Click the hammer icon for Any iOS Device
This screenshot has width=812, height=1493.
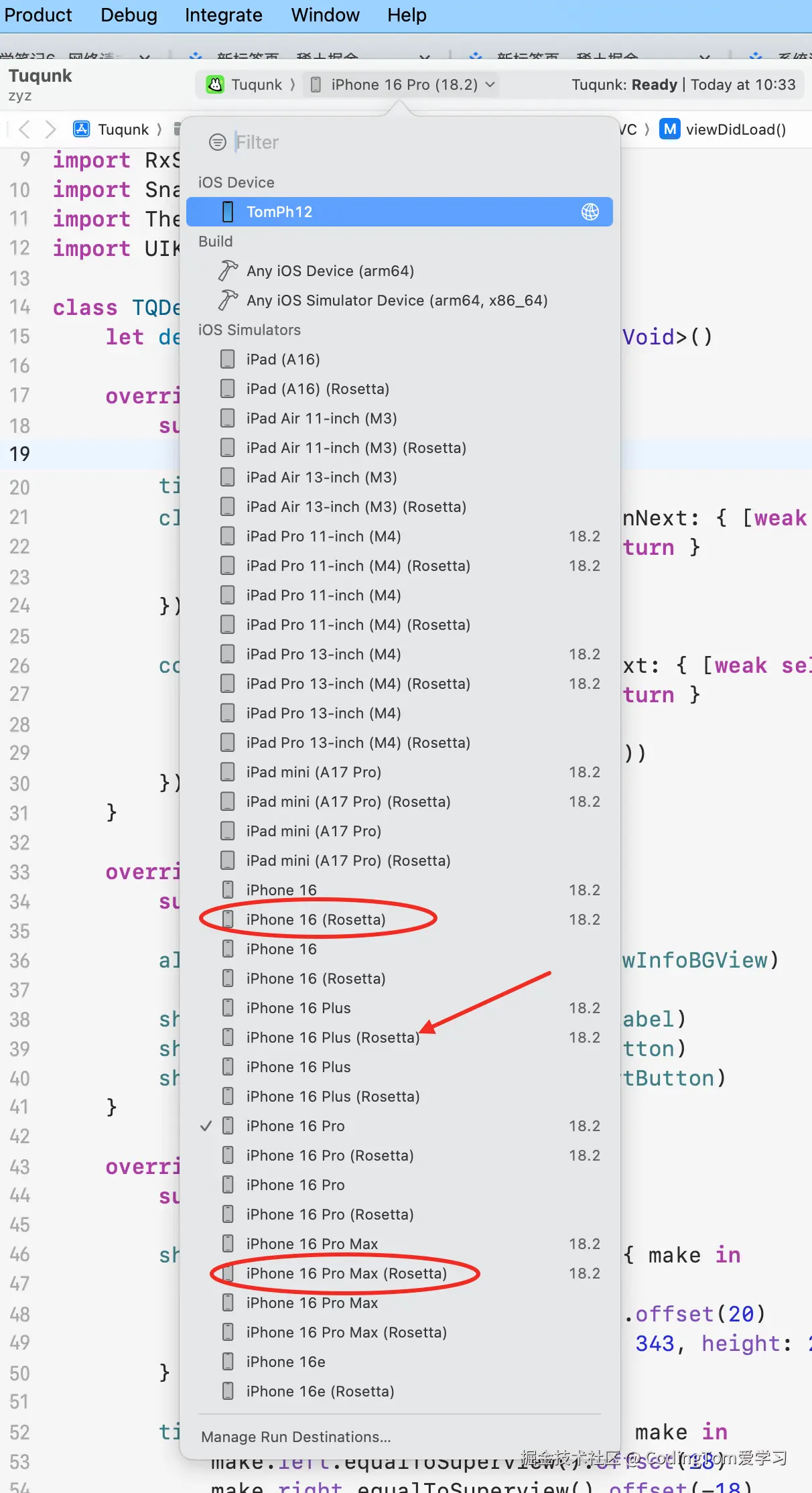[x=228, y=271]
